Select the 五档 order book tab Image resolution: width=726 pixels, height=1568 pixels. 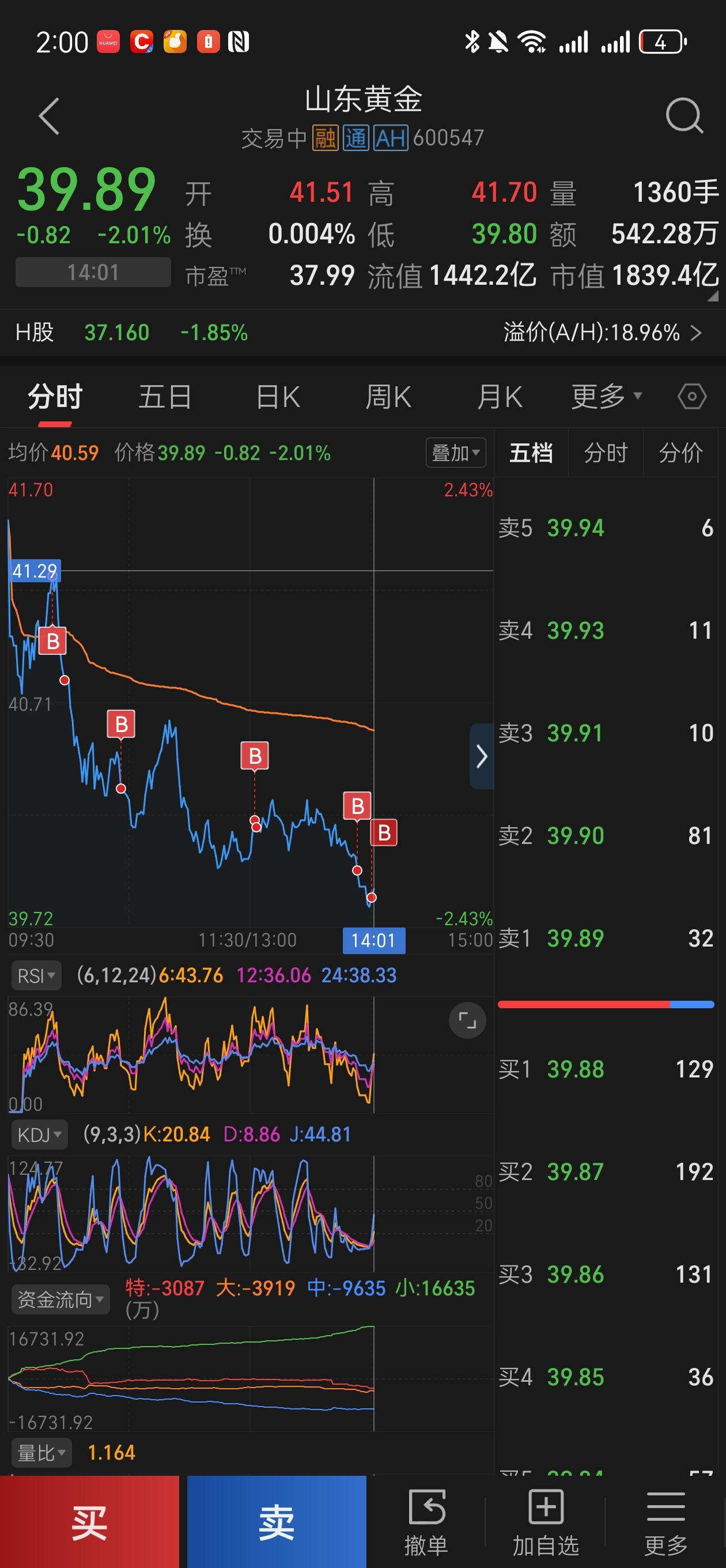point(531,453)
